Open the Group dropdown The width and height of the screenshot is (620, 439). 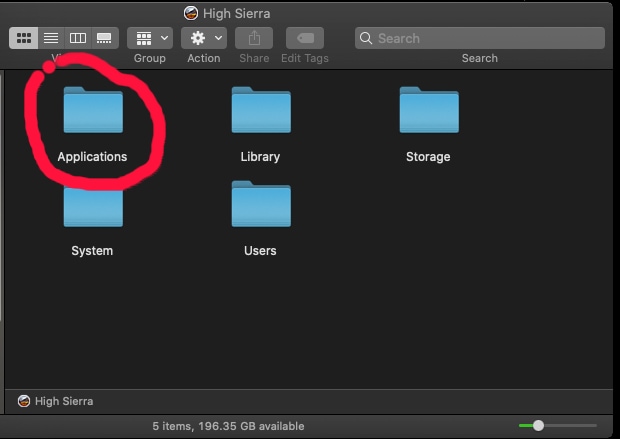tap(150, 38)
